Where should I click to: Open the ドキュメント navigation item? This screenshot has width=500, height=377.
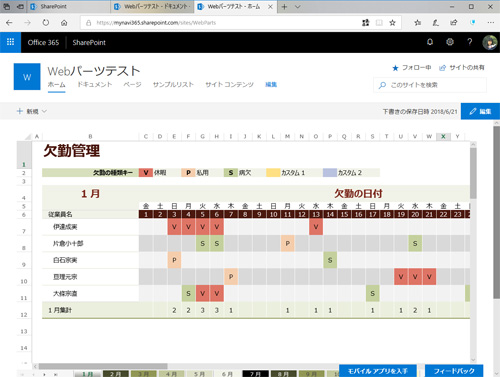95,84
